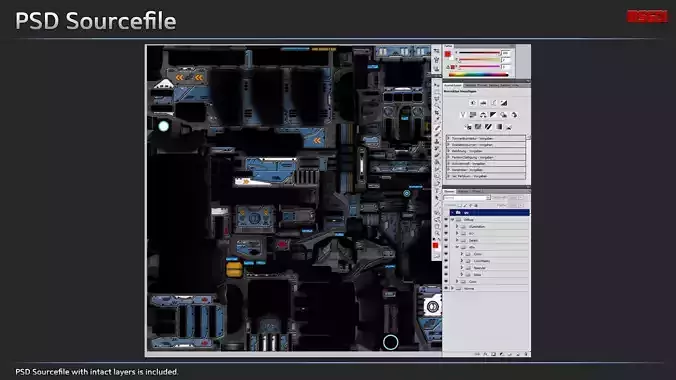Image resolution: width=676 pixels, height=380 pixels.
Task: Hide the Illumination layer group
Action: [x=446, y=226]
